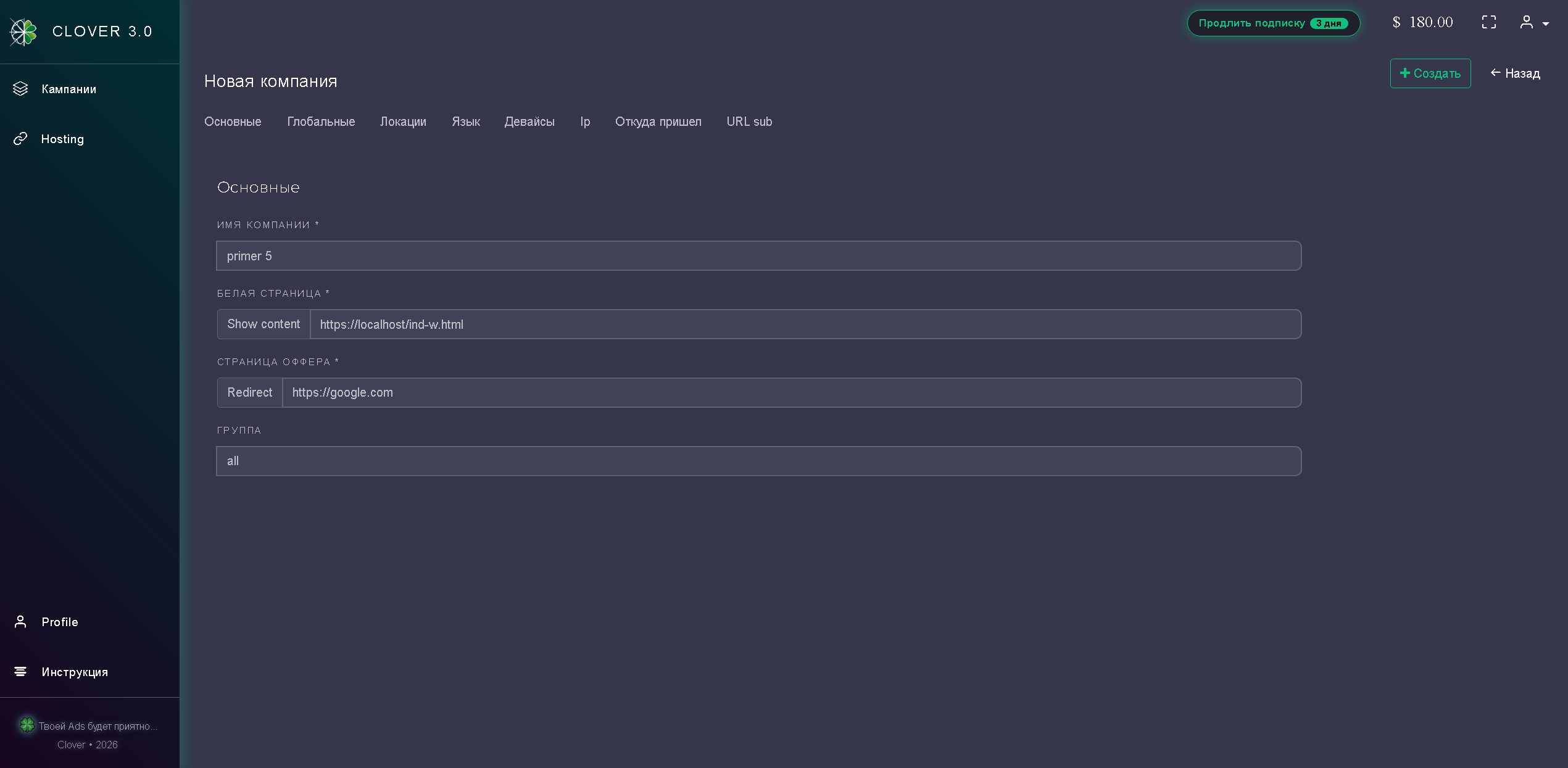Select the Глобальные tab
Viewport: 1568px width, 768px height.
coord(321,122)
